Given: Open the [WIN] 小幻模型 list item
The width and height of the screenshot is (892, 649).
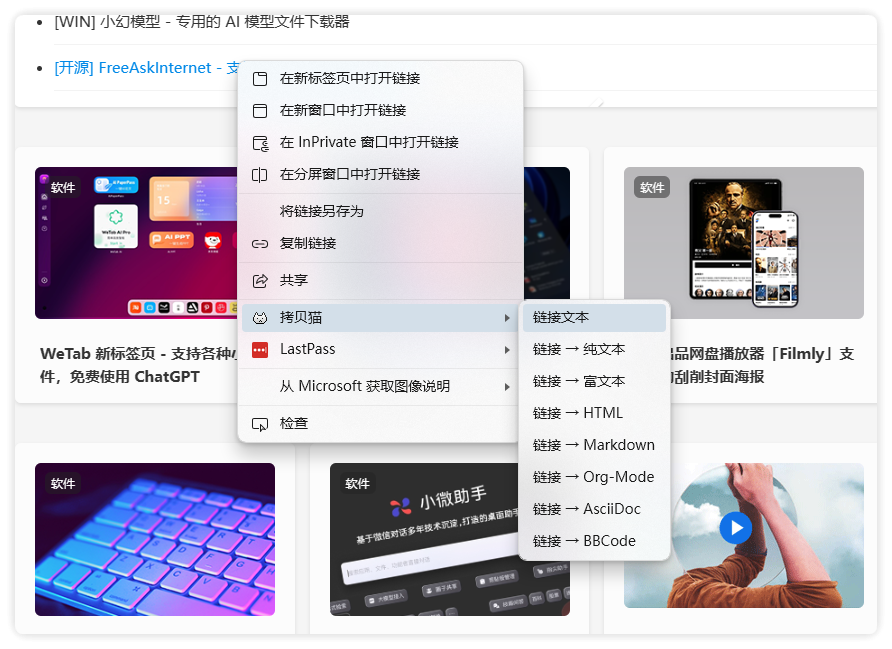Looking at the screenshot, I should pos(202,22).
